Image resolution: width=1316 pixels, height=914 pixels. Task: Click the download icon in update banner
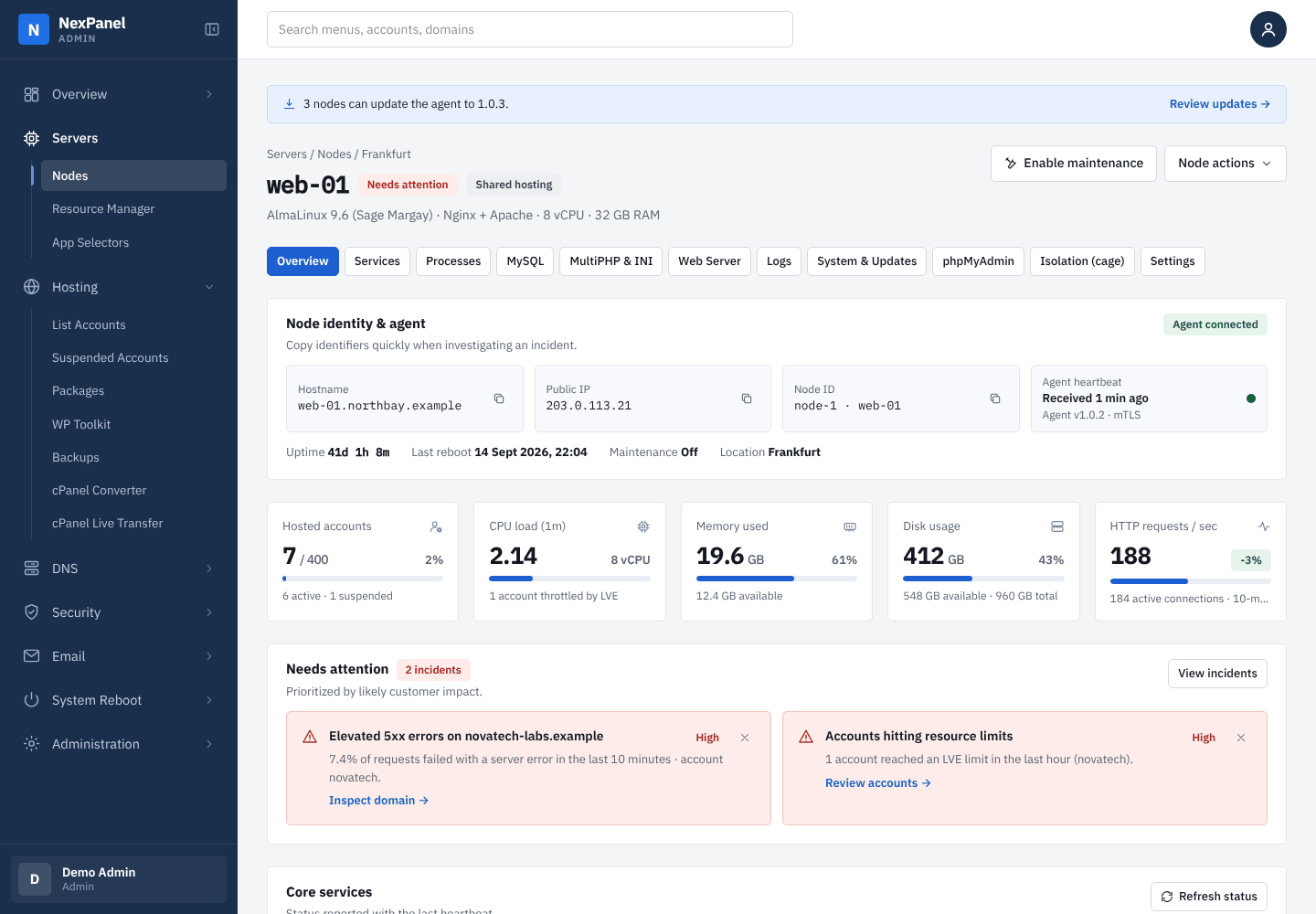(x=289, y=104)
